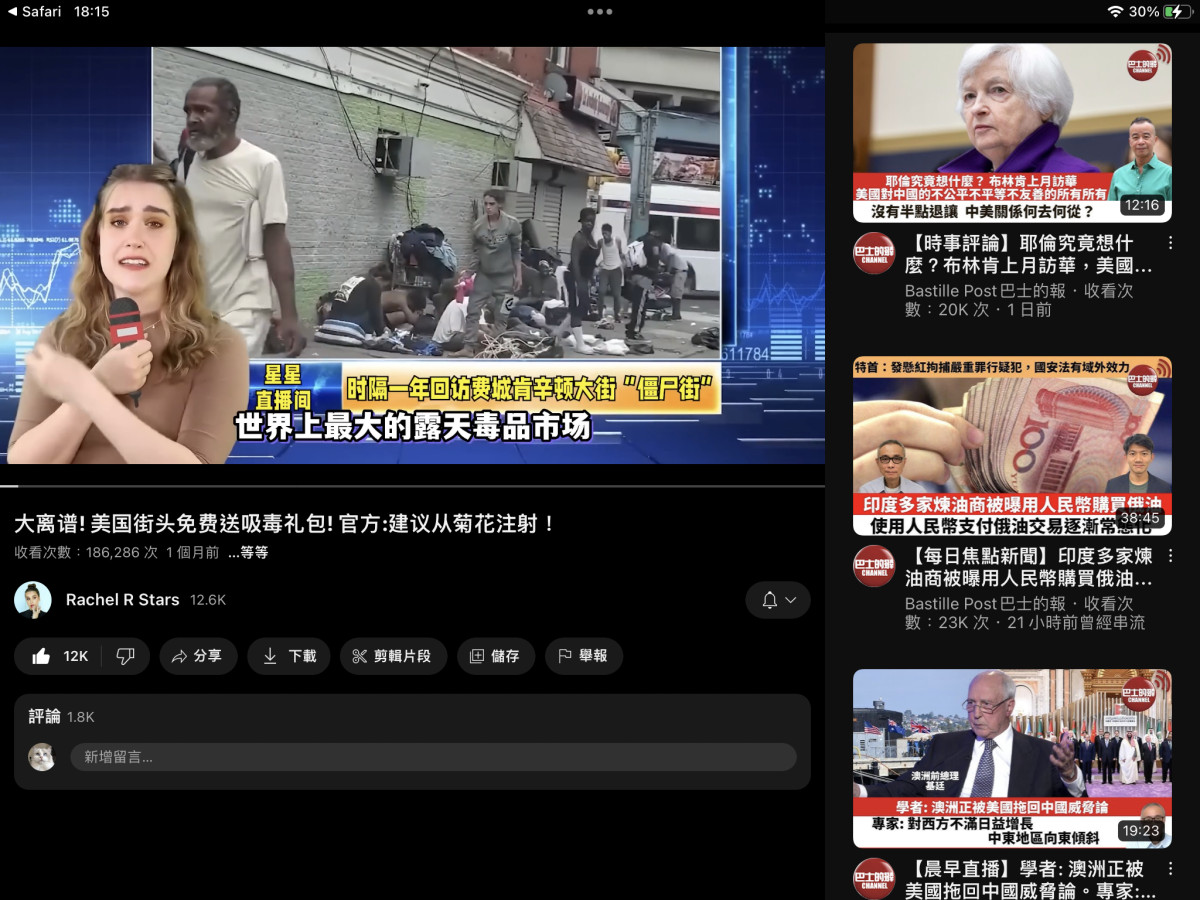This screenshot has height=900, width=1200.
Task: Dislike the video with thumbs-down icon
Action: pyautogui.click(x=126, y=656)
